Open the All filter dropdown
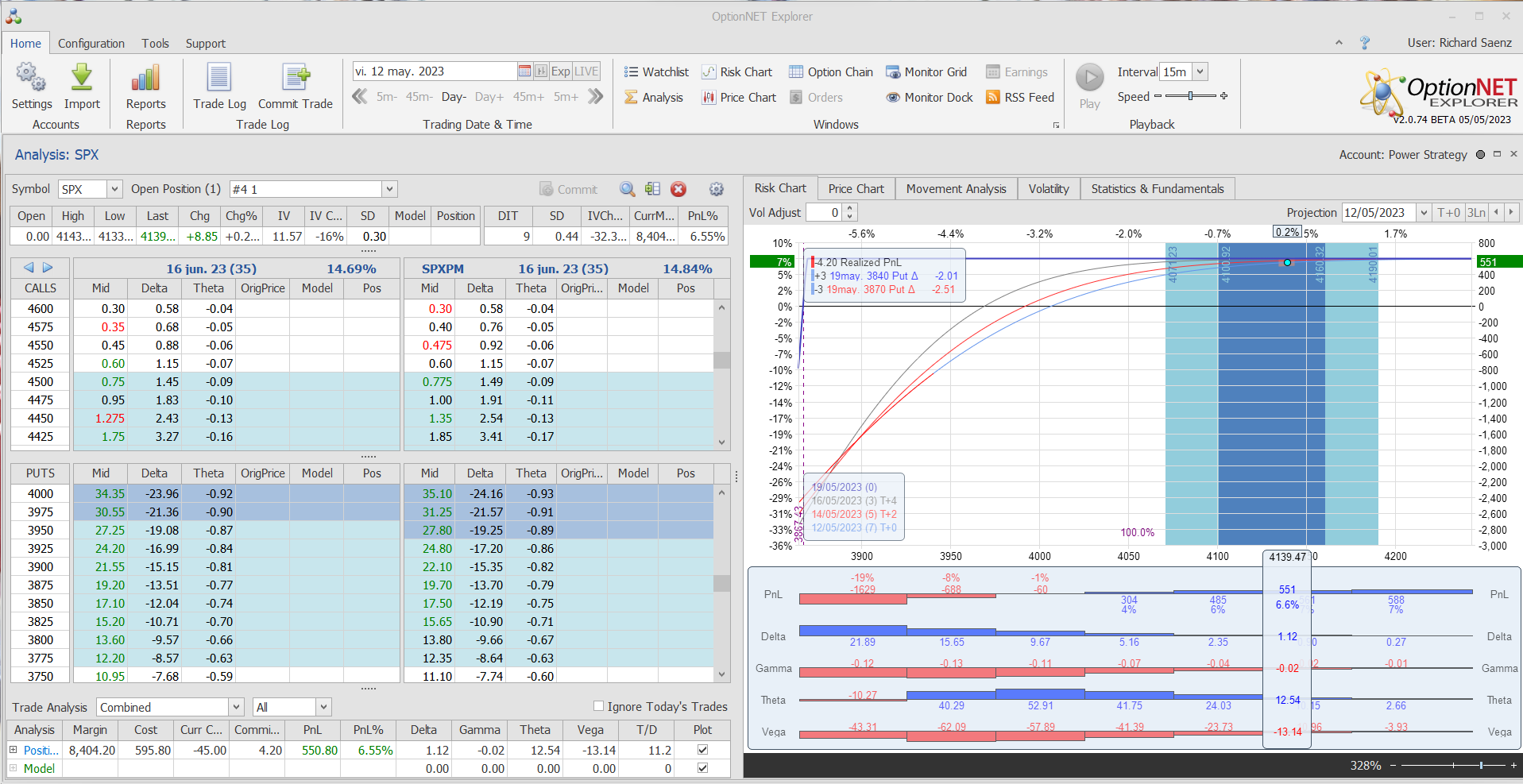The height and width of the screenshot is (784, 1523). 323,707
